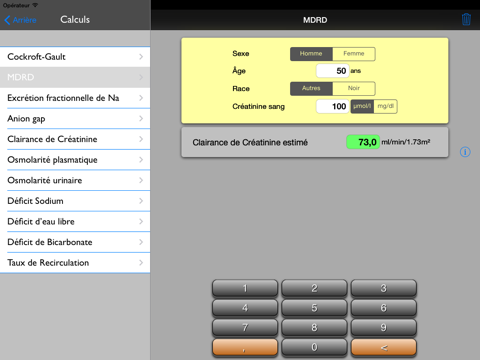
Task: Tap chevron on the Anion gap row
Action: point(141,119)
